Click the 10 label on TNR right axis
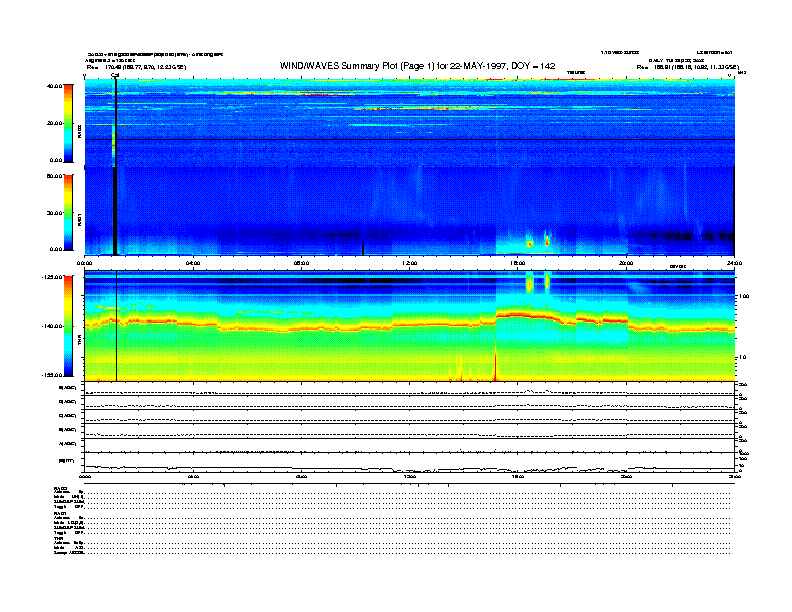 click(x=744, y=358)
